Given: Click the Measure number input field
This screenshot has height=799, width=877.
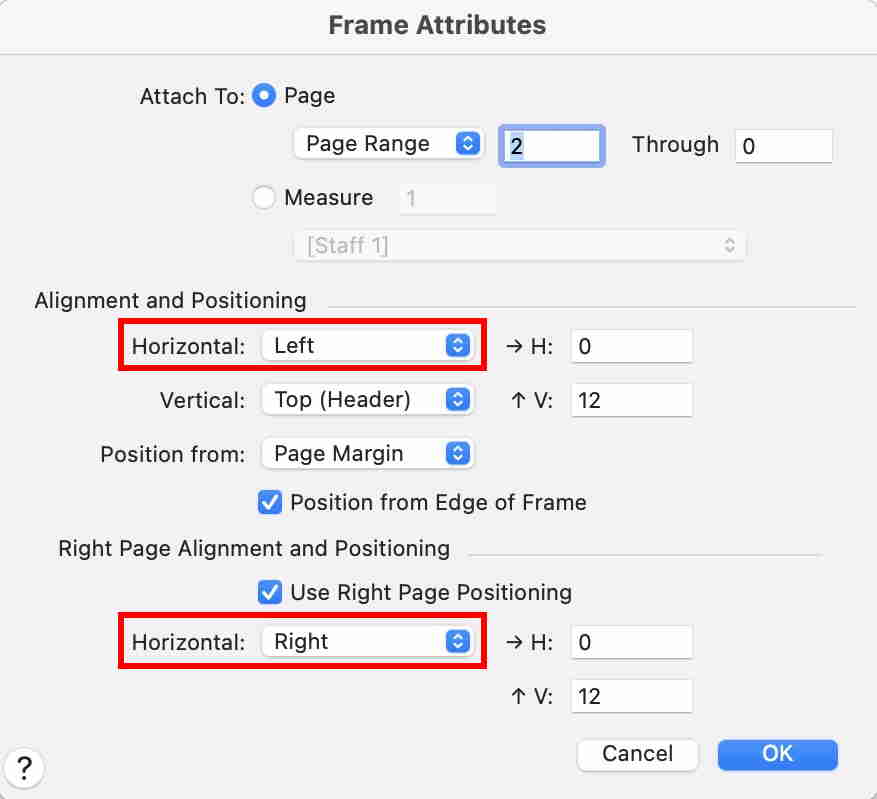Looking at the screenshot, I should pos(447,199).
